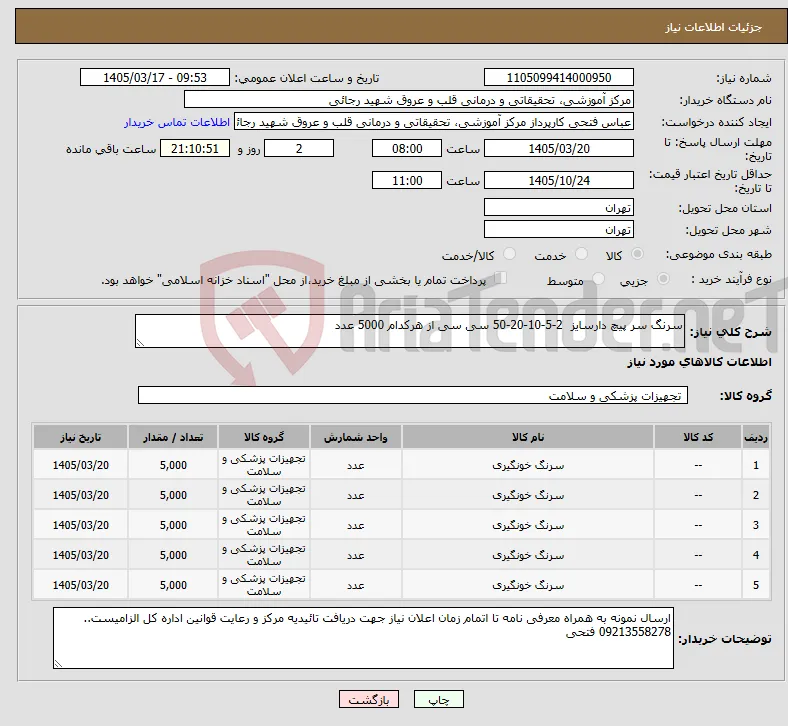Click resize handle of شرح کلی نیاز text area
The width and height of the screenshot is (788, 726).
tap(140, 343)
